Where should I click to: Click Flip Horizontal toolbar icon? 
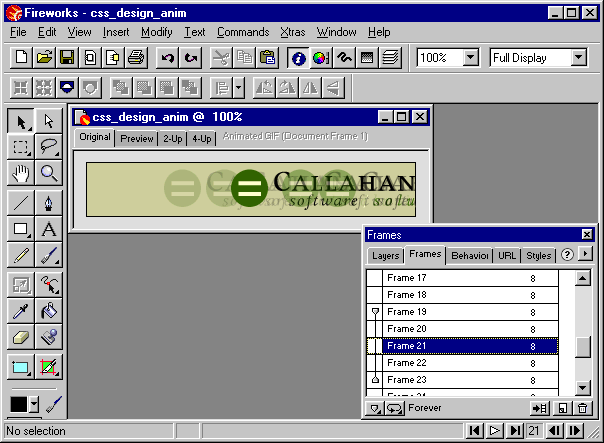tap(310, 88)
